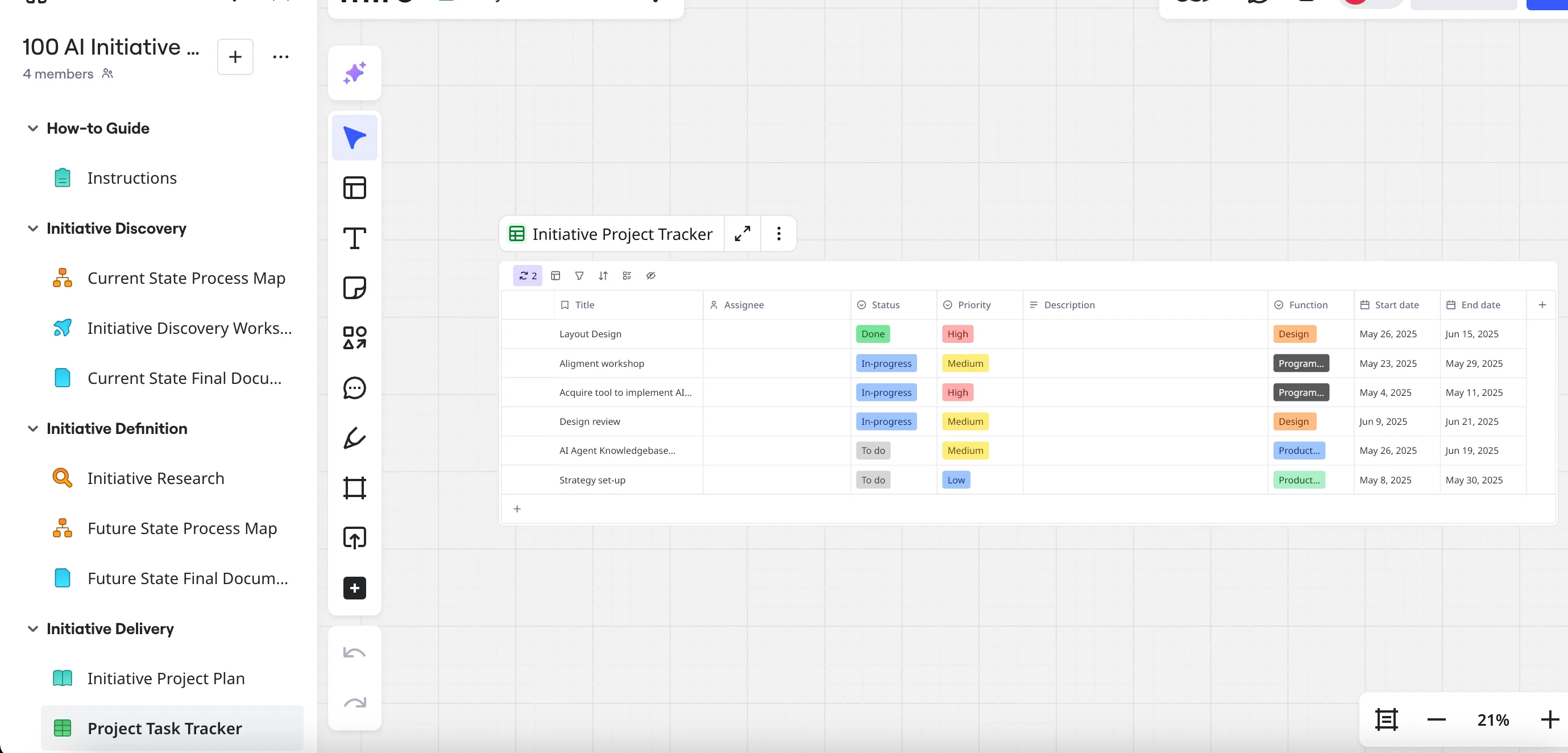This screenshot has width=1568, height=753.
Task: Collapse the Initiative Delivery section
Action: [x=33, y=629]
